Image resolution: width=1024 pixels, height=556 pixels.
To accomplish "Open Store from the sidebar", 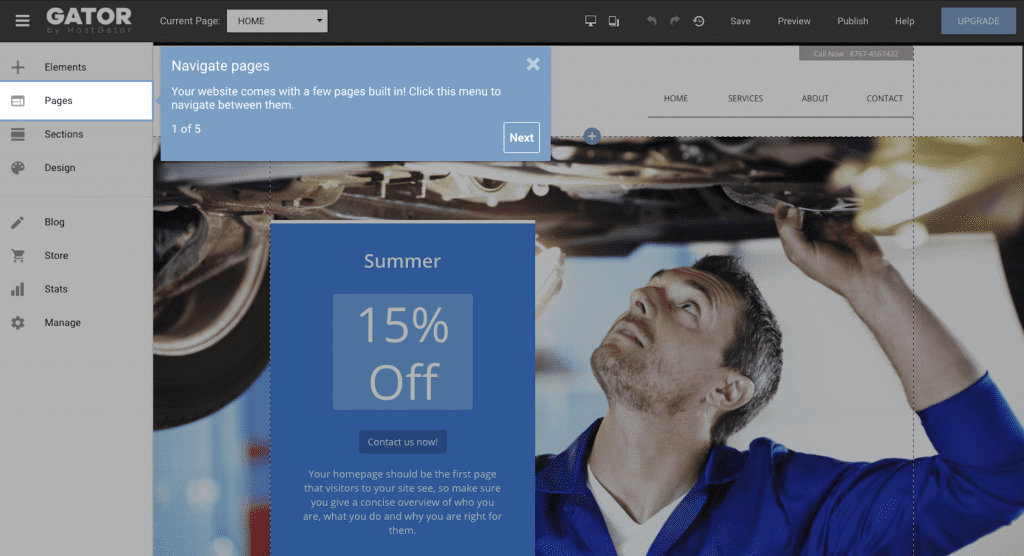I will [x=56, y=256].
